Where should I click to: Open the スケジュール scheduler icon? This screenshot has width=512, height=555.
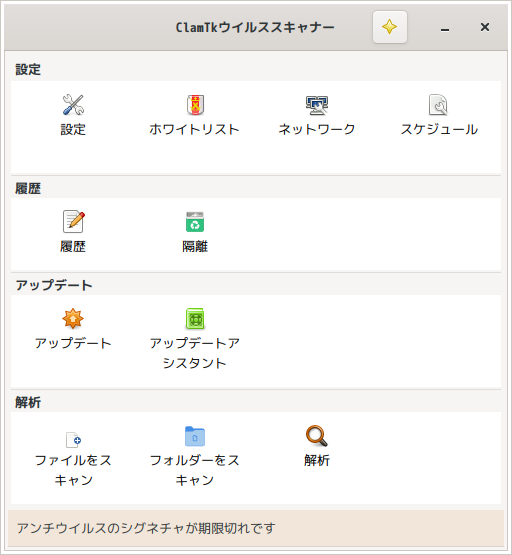438,105
